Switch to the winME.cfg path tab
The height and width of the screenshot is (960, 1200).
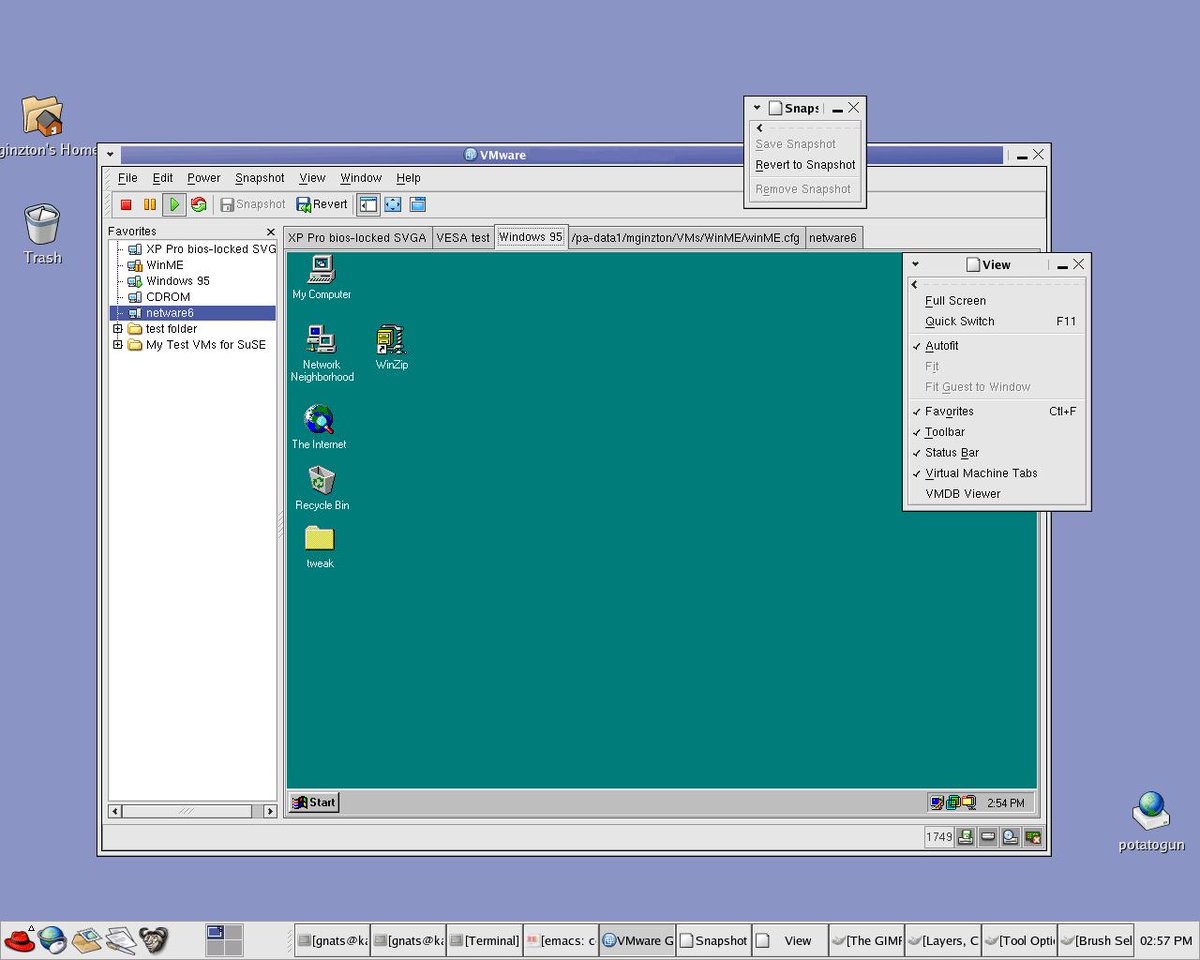[686, 238]
